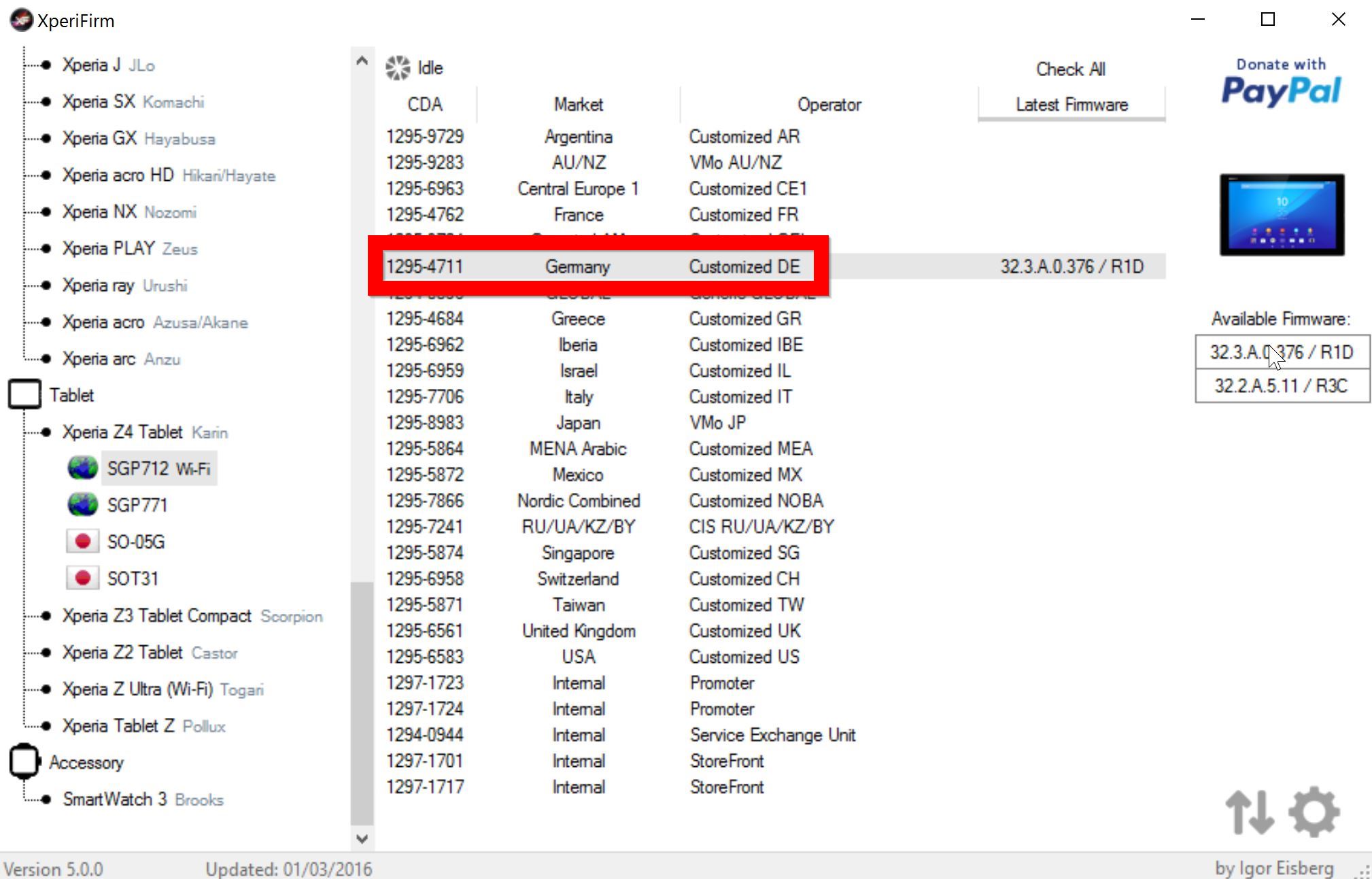Select Xperia acro HD Hikari/Hayate
Screen dimensions: 1372x879
(169, 175)
